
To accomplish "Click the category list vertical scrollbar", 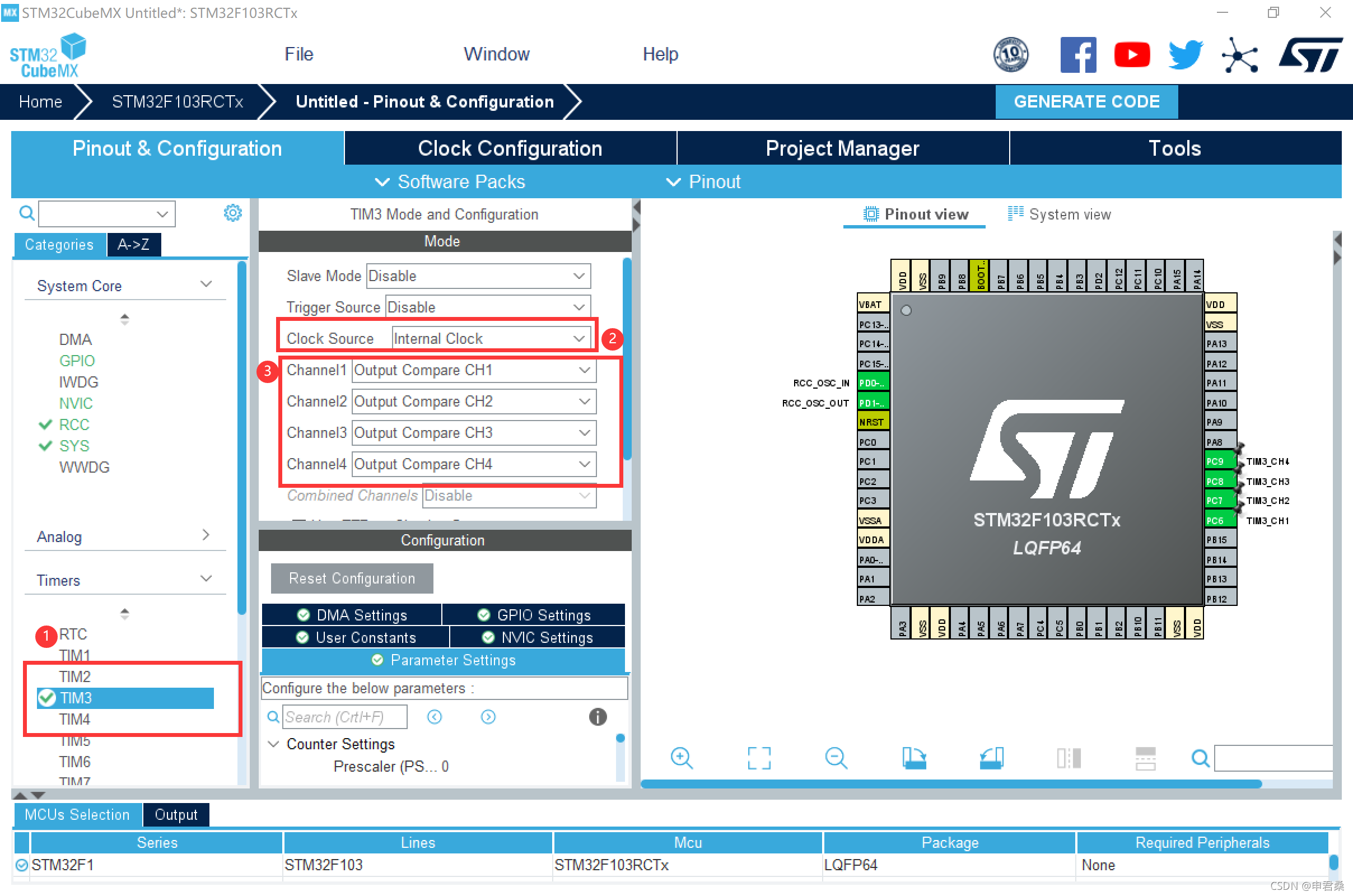I will [x=242, y=437].
